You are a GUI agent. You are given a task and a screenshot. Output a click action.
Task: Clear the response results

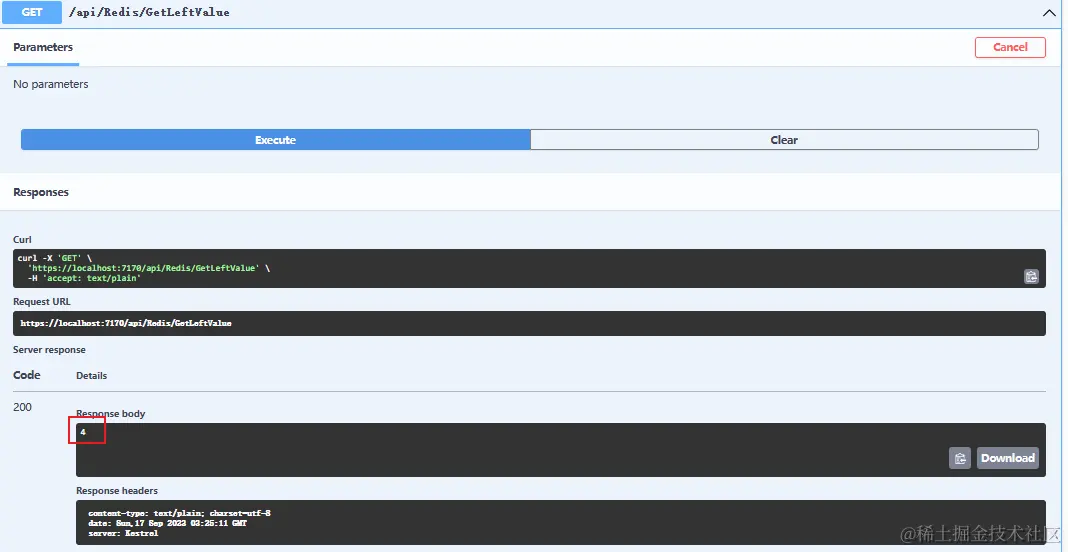tap(784, 140)
